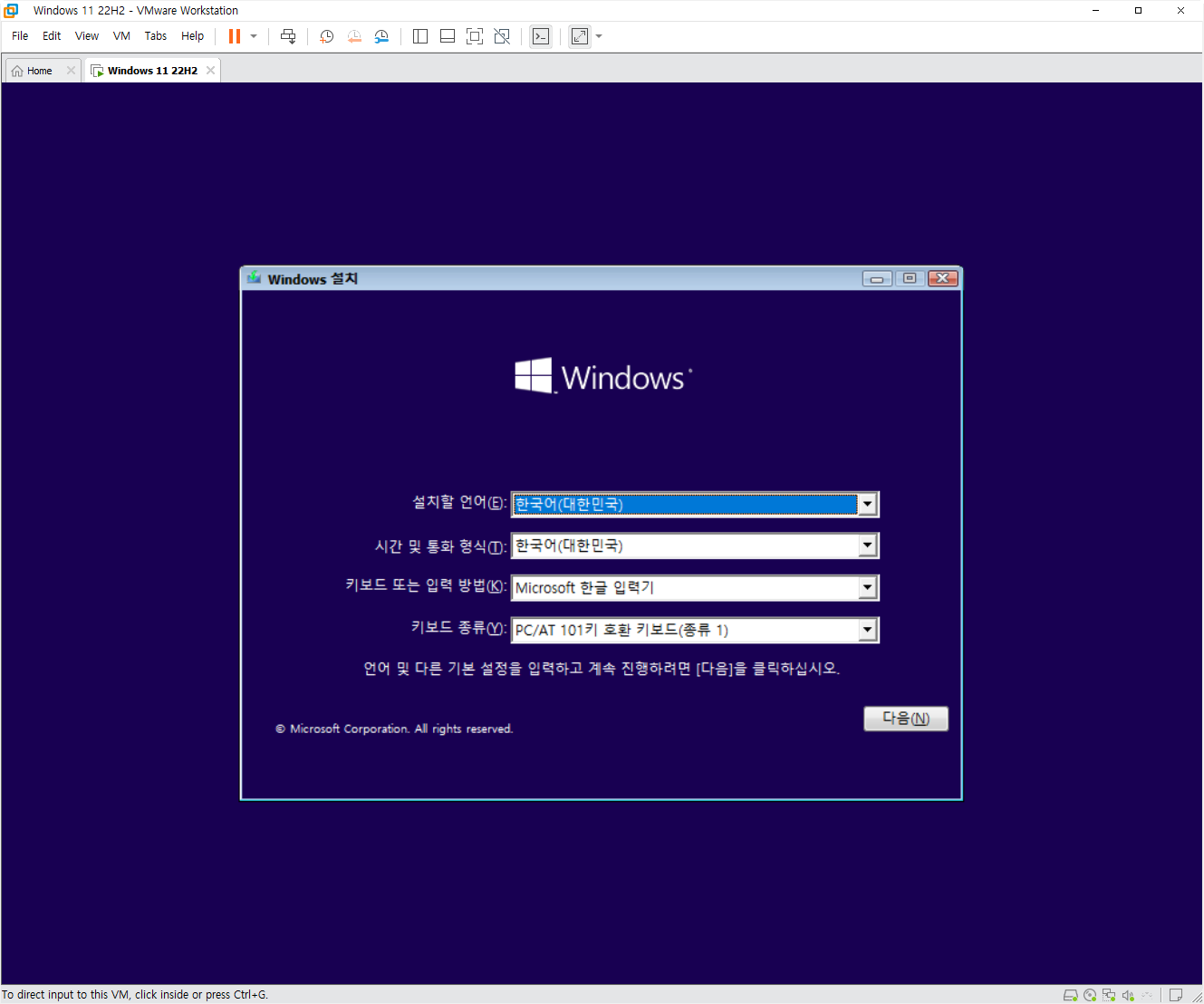Take a snapshot of this virtual machine
The height and width of the screenshot is (1004, 1204).
(x=326, y=36)
